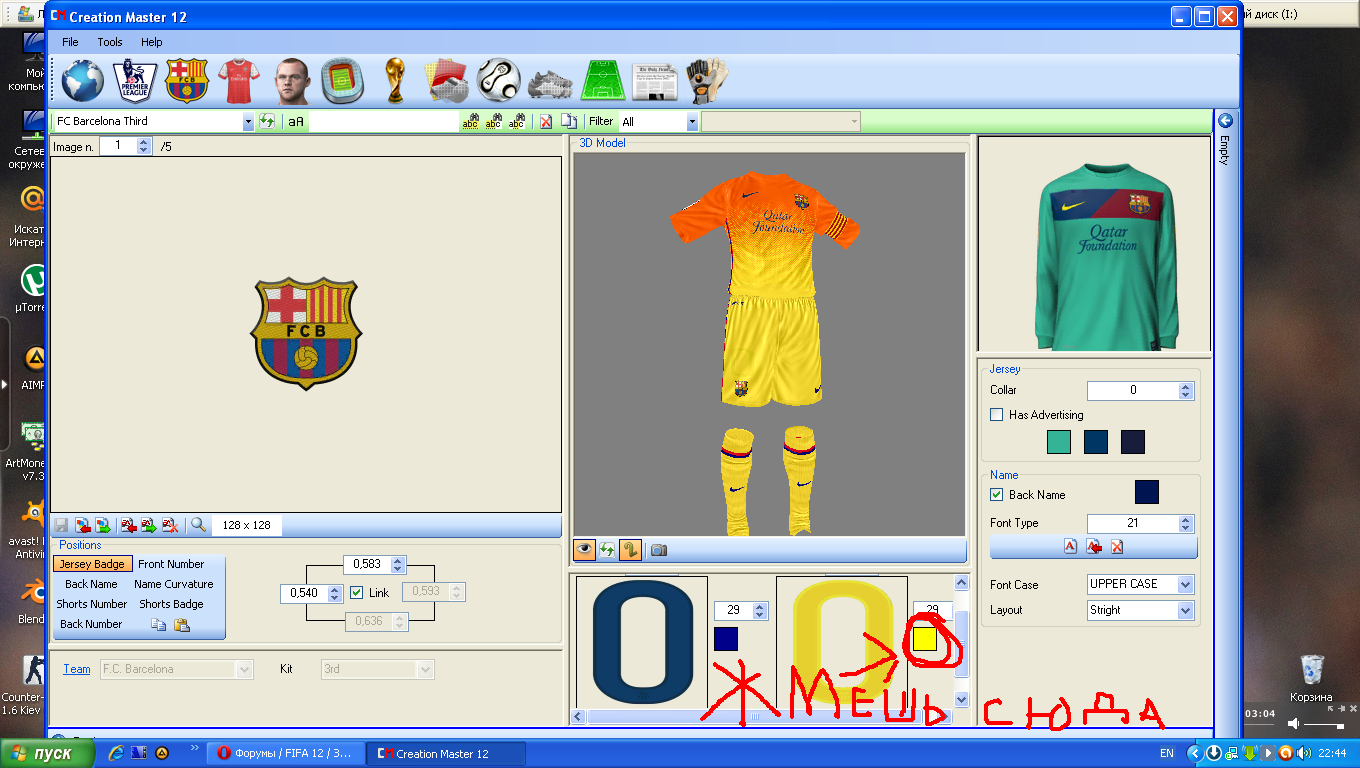Open the goalkeeper gloves icon
The width and height of the screenshot is (1360, 768).
point(706,80)
